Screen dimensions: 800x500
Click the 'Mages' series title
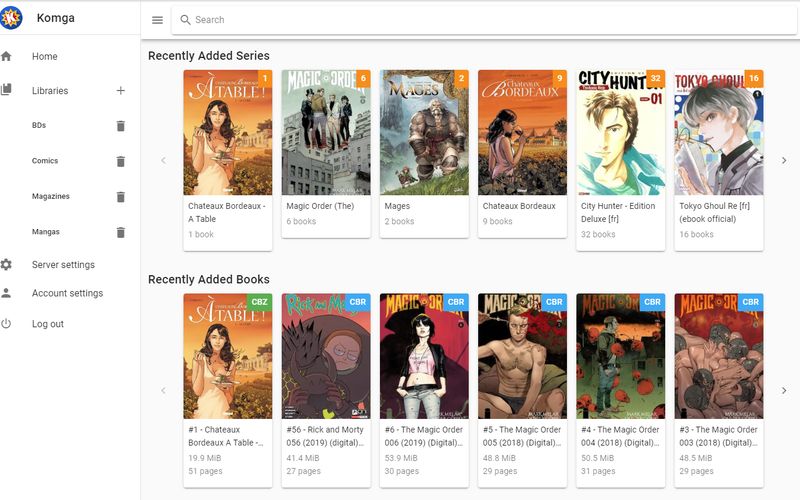point(397,206)
